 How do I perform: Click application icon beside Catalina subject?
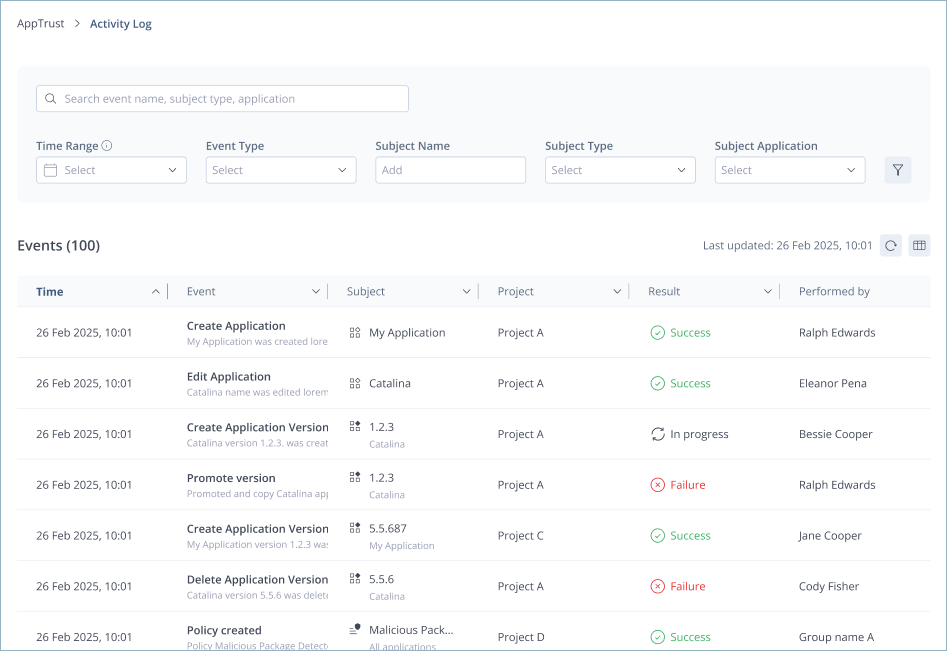pyautogui.click(x=355, y=383)
